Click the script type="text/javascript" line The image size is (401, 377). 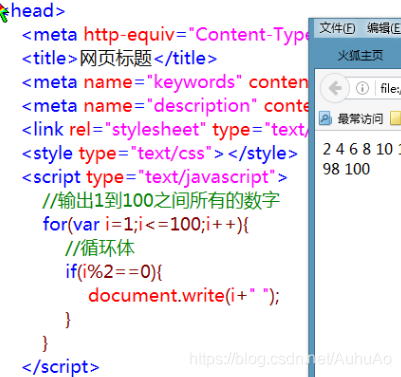click(x=155, y=177)
